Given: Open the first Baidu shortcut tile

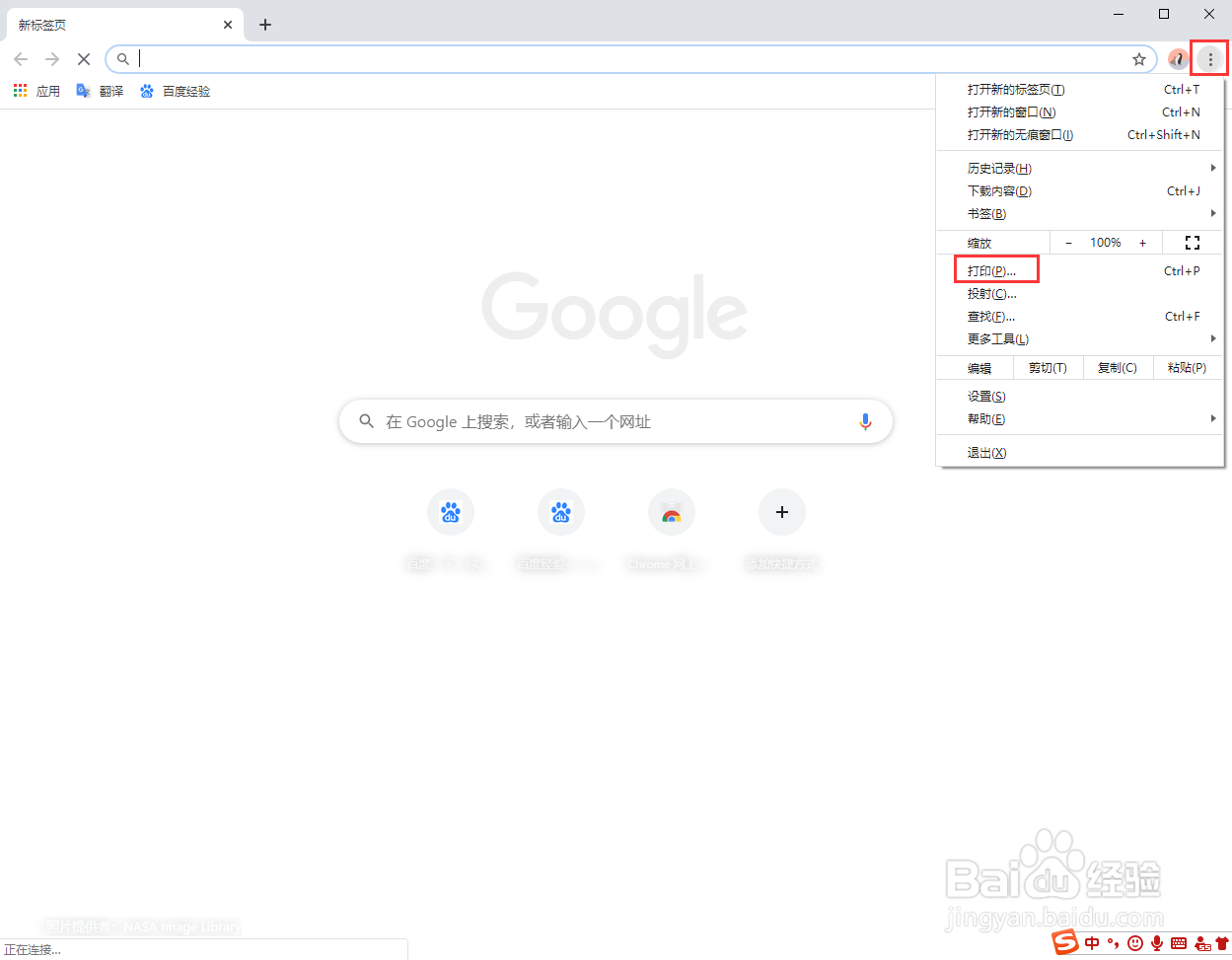Looking at the screenshot, I should click(451, 513).
